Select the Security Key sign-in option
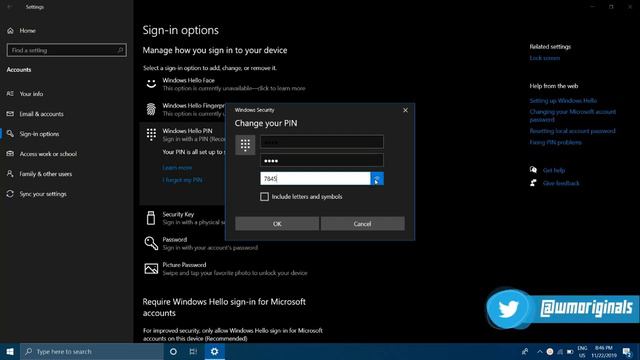640x360 pixels. coord(184,218)
